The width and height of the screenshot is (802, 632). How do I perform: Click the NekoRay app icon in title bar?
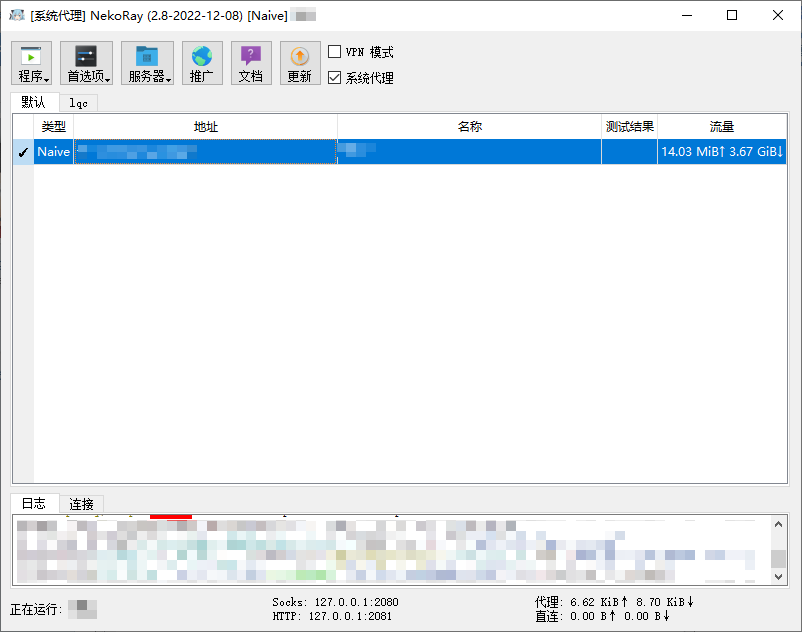coord(17,15)
